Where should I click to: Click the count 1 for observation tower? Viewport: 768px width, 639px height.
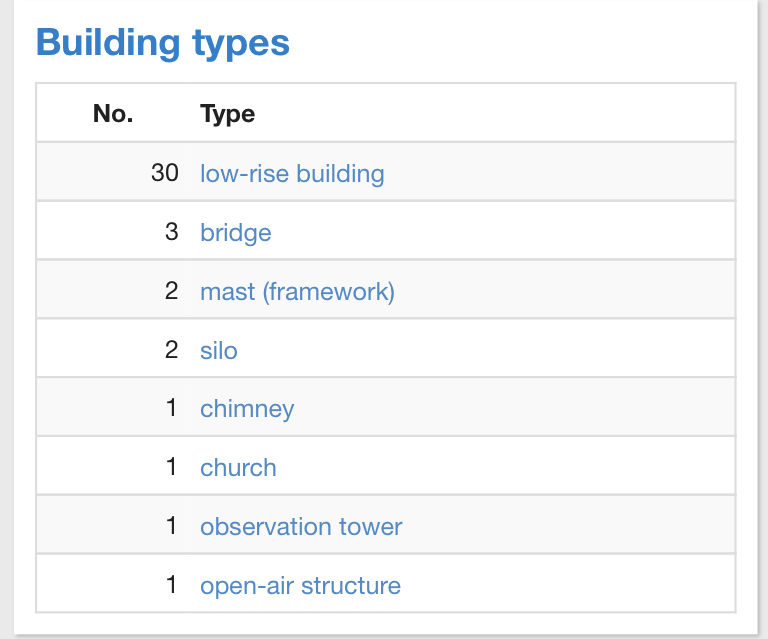172,526
